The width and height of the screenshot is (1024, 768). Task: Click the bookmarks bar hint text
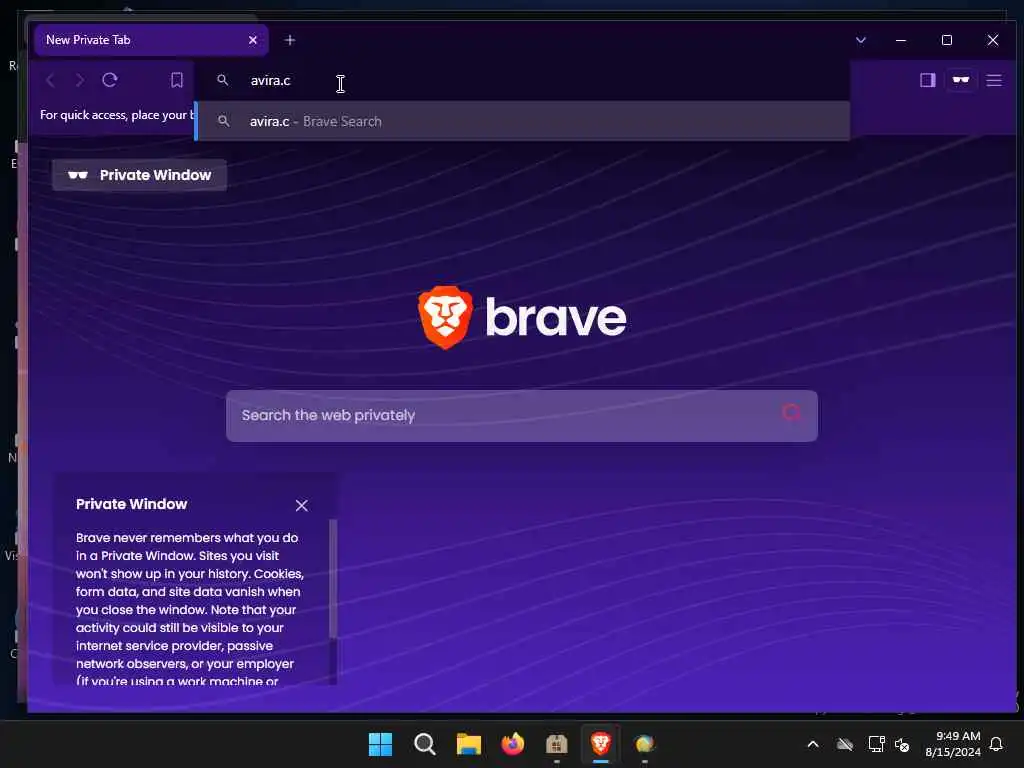117,115
